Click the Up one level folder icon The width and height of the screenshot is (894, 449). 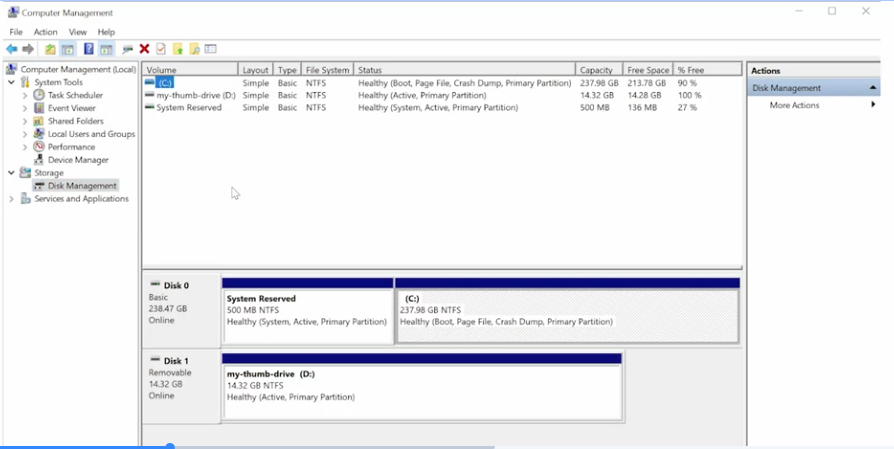(50, 49)
